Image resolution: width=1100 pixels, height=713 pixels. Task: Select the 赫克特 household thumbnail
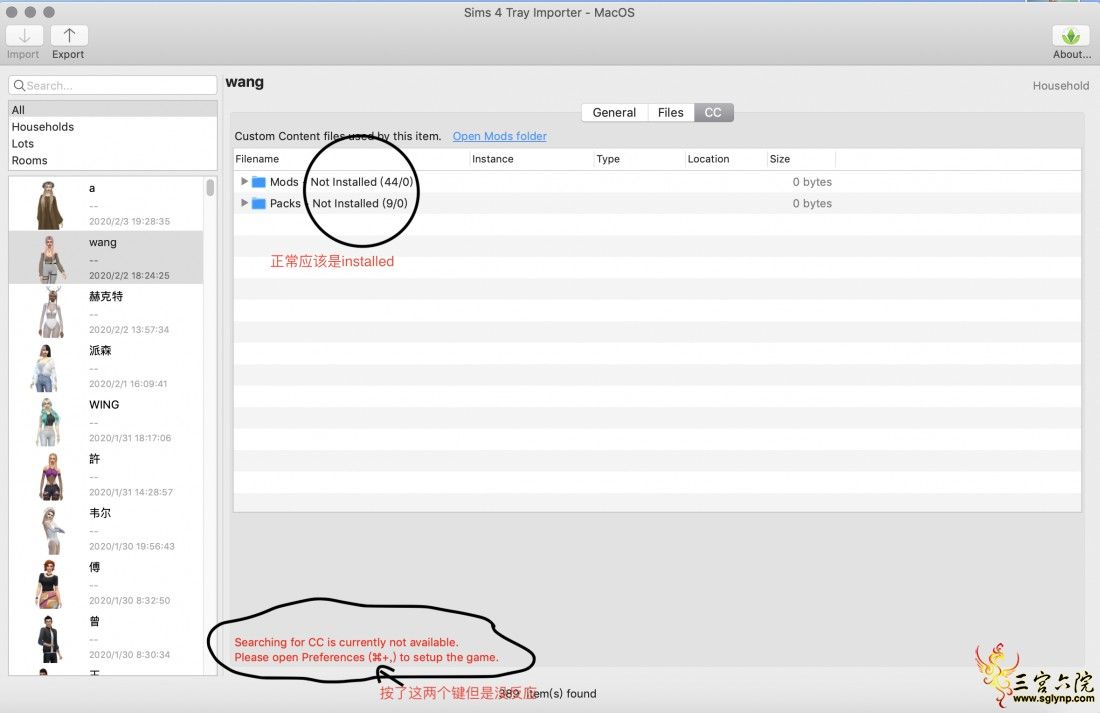pyautogui.click(x=51, y=312)
